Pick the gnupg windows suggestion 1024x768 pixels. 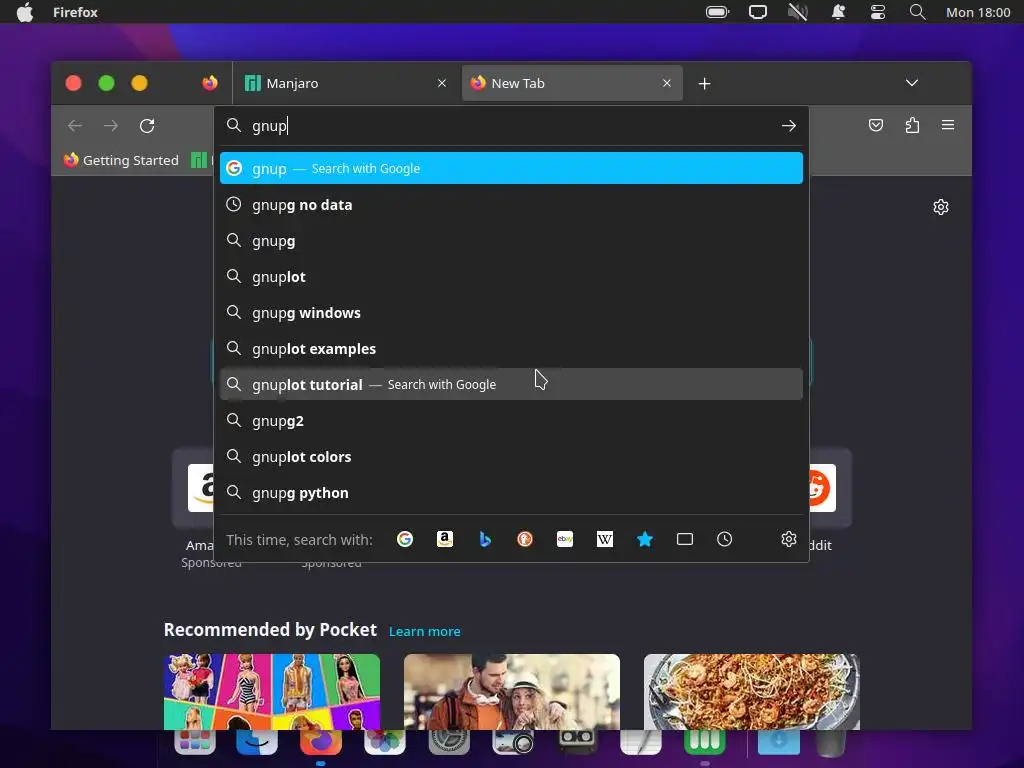point(511,312)
